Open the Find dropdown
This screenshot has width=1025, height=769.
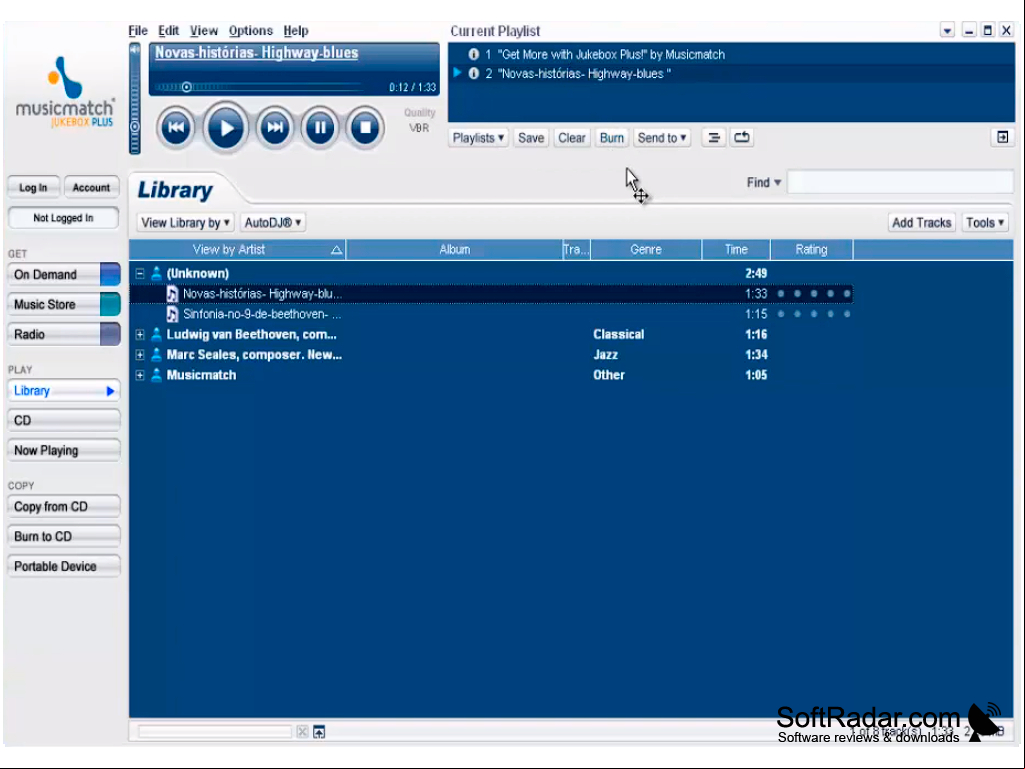(764, 182)
